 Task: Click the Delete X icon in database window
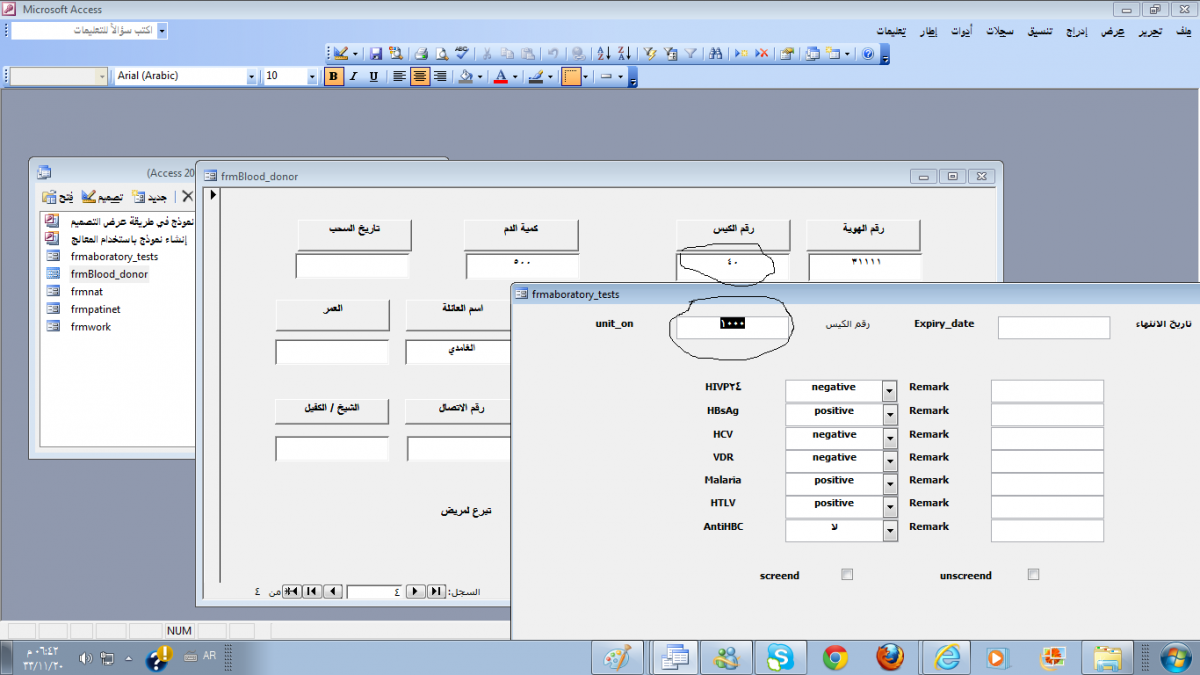point(186,197)
